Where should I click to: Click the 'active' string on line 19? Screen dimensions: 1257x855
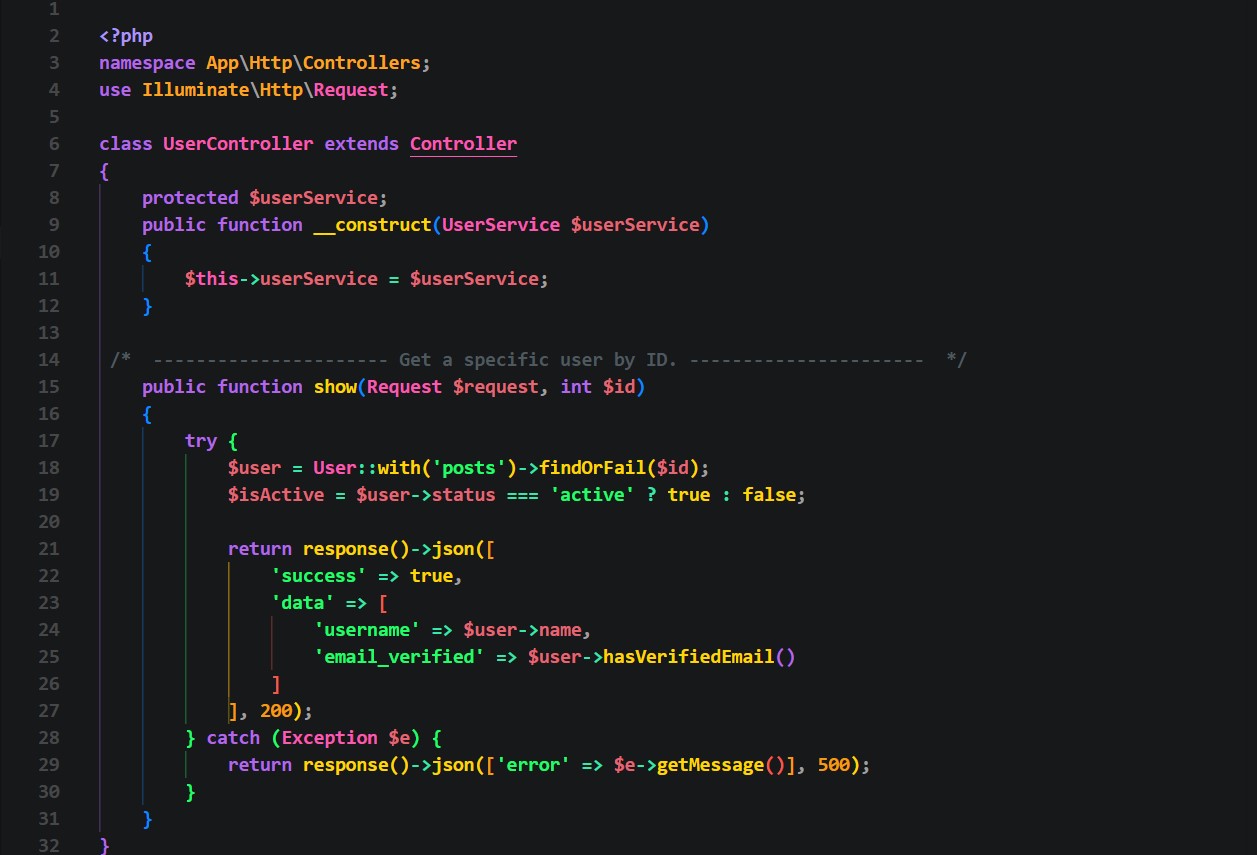592,494
